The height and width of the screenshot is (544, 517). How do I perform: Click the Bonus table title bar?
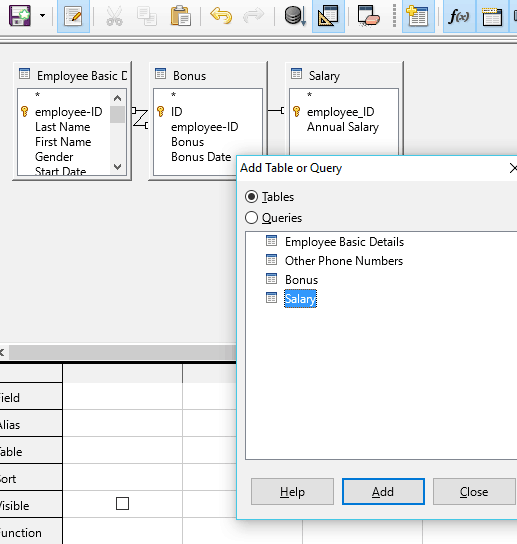coord(208,75)
